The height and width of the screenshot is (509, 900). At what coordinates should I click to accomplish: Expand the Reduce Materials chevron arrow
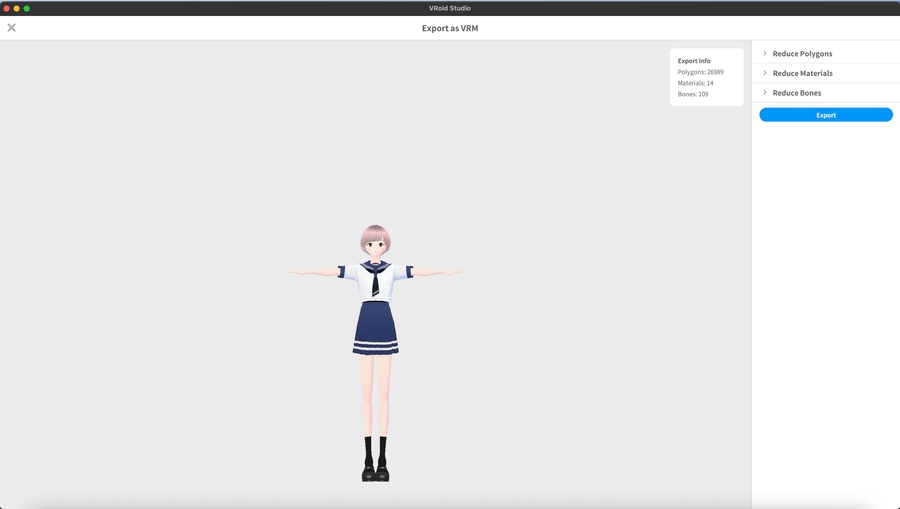(x=765, y=73)
